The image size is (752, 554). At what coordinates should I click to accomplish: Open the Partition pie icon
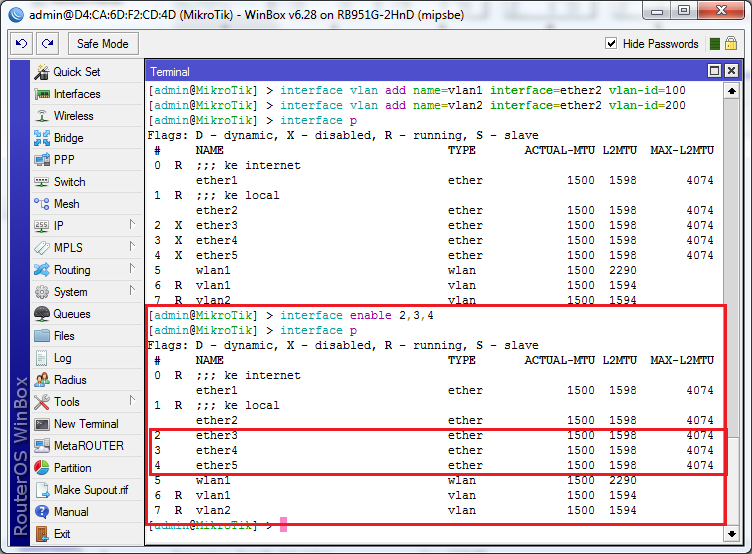pos(42,468)
